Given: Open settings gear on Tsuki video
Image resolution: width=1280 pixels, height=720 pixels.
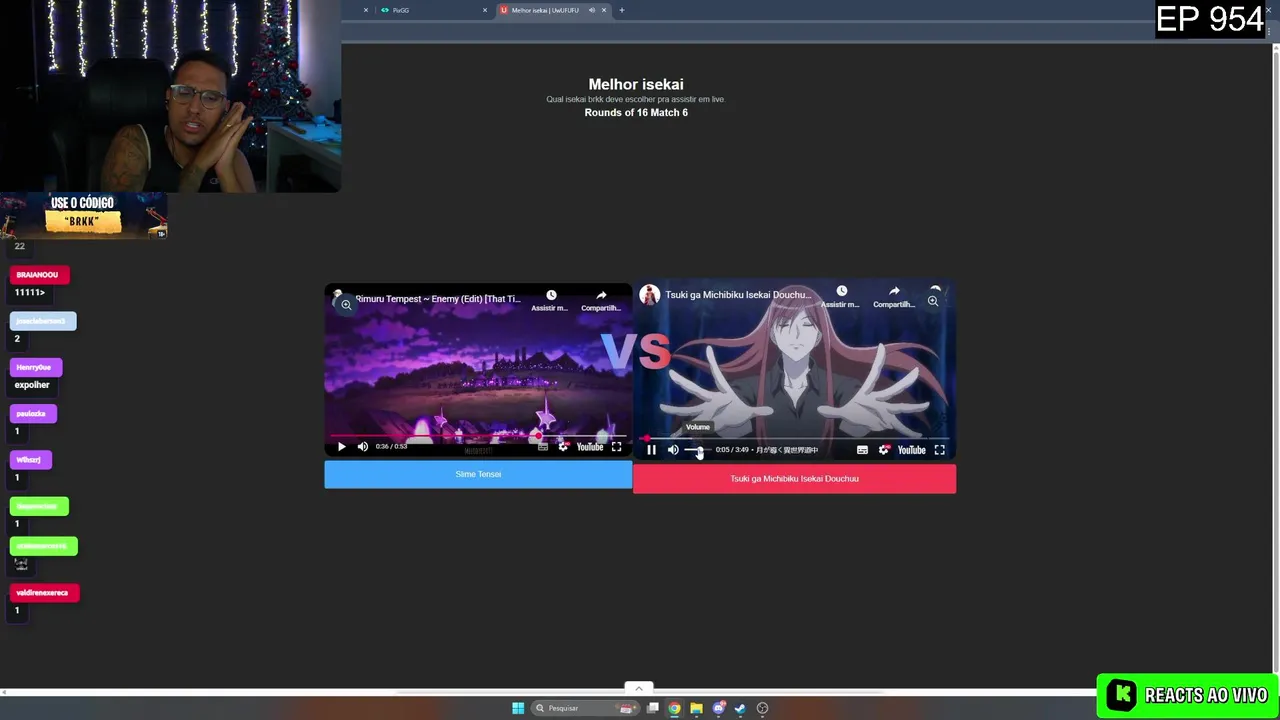Looking at the screenshot, I should pos(883,450).
